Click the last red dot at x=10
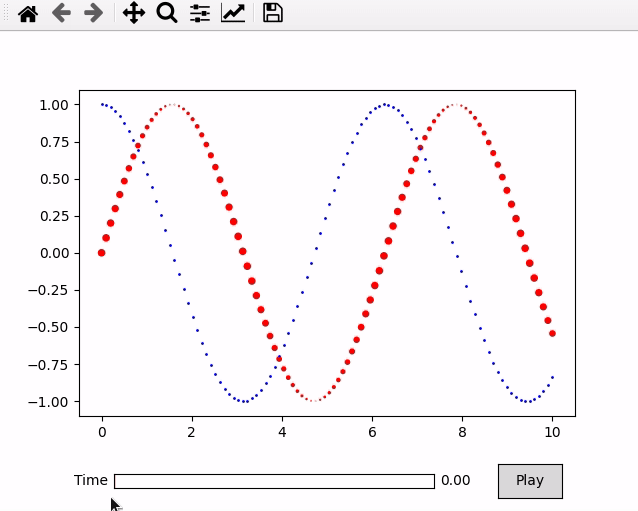The image size is (638, 511). (552, 334)
